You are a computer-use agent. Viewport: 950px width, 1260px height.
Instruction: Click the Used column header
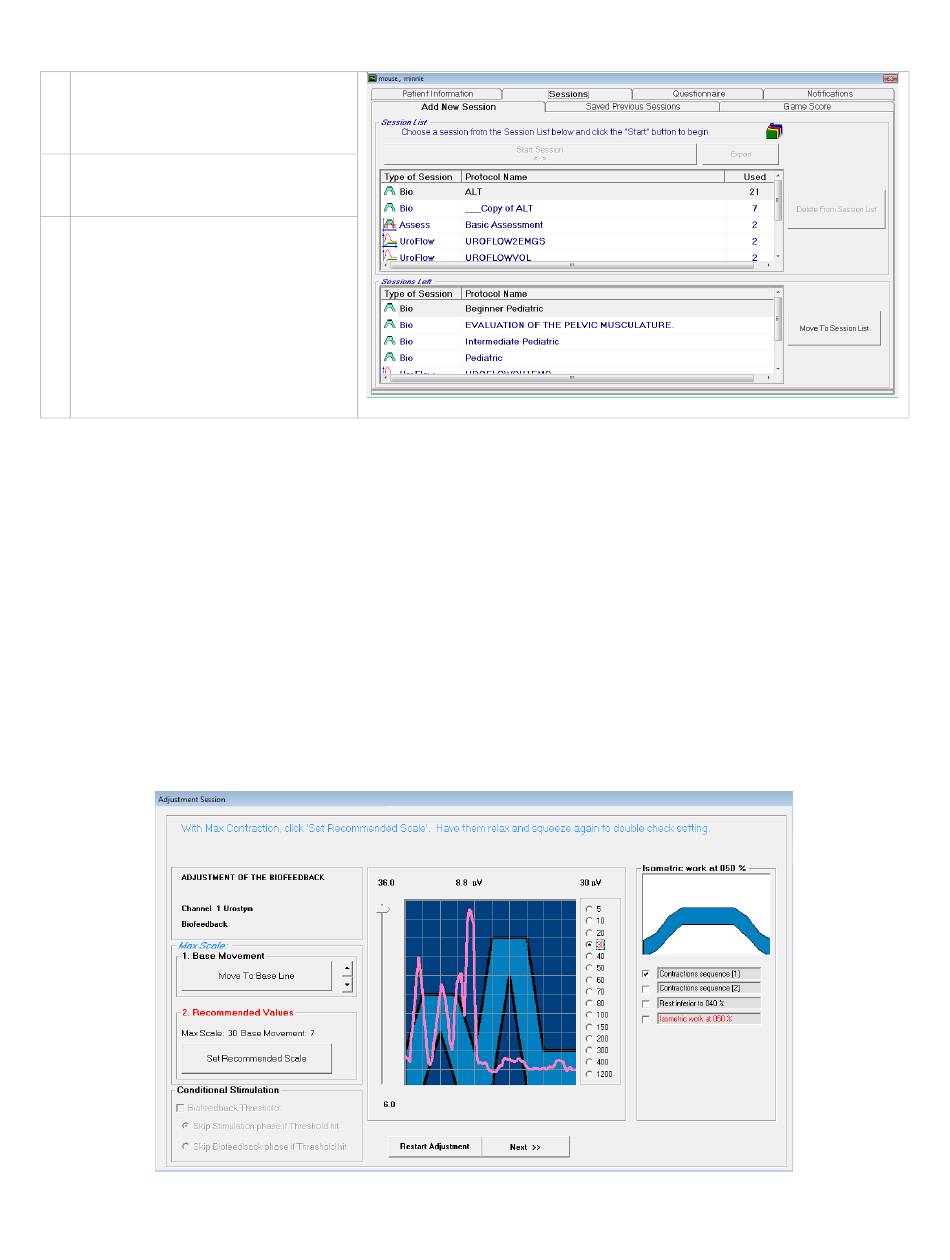(x=749, y=177)
